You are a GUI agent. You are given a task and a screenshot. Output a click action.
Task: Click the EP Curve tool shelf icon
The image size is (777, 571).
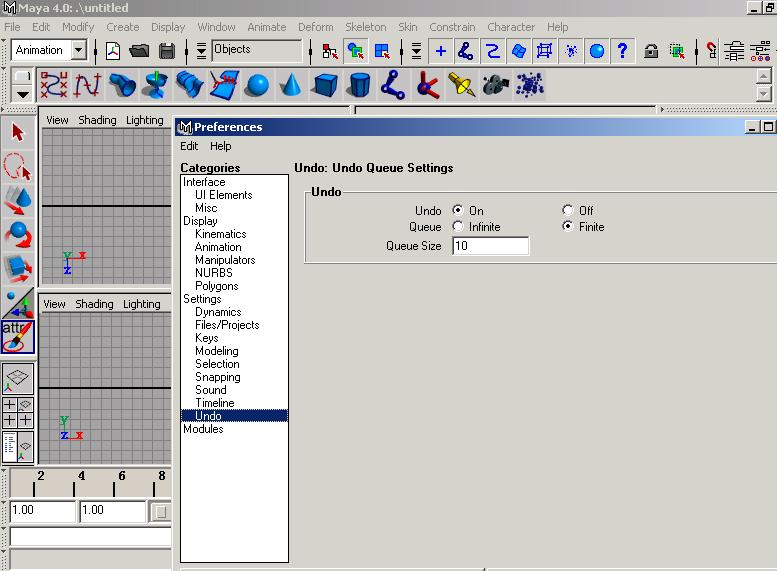pyautogui.click(x=88, y=85)
